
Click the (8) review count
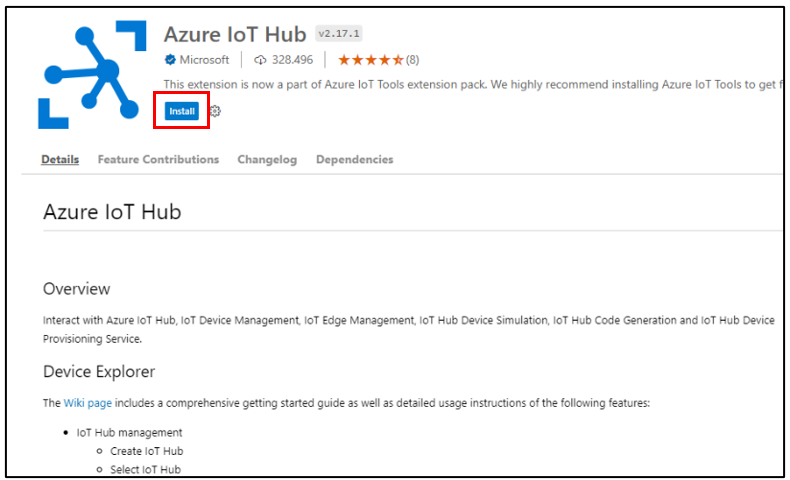pyautogui.click(x=413, y=60)
